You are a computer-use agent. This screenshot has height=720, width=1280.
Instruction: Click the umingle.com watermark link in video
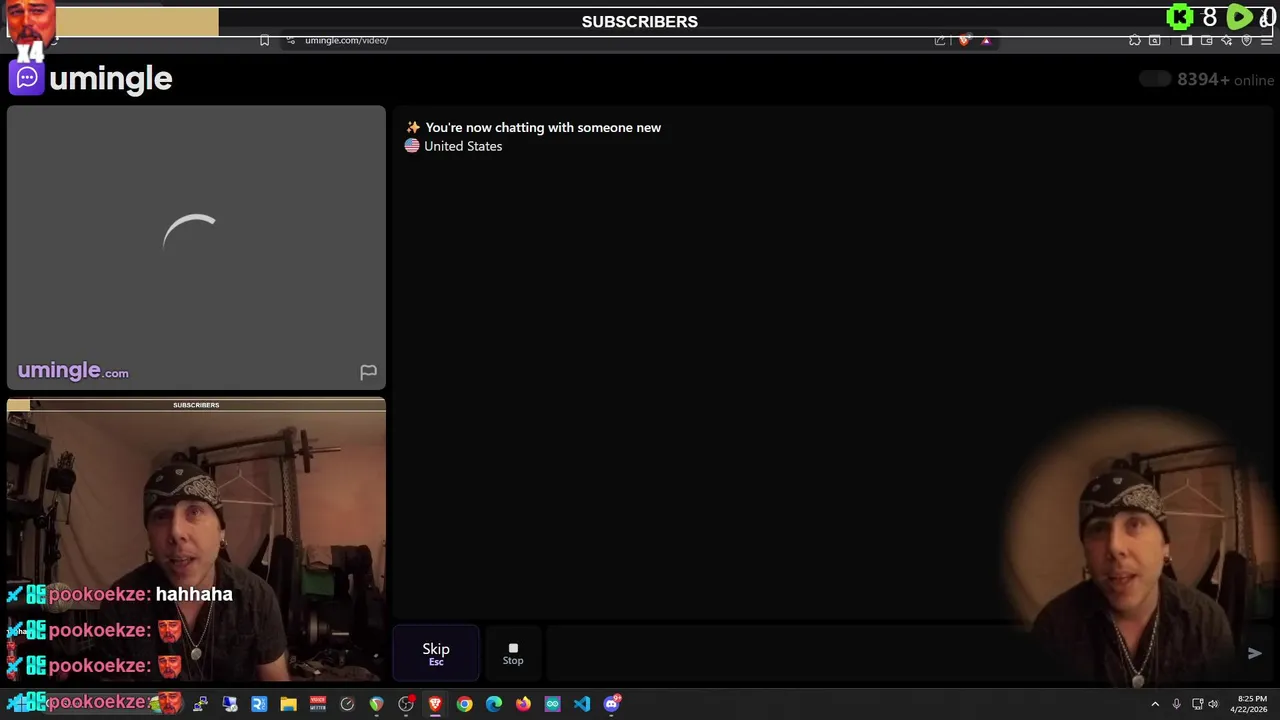pos(73,371)
